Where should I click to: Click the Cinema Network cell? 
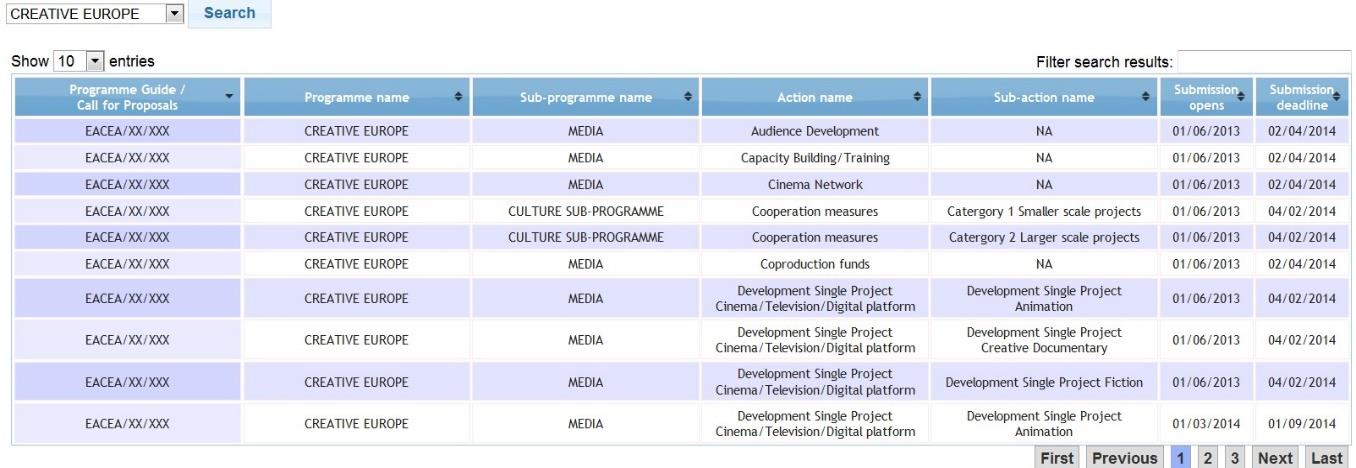pyautogui.click(x=814, y=184)
